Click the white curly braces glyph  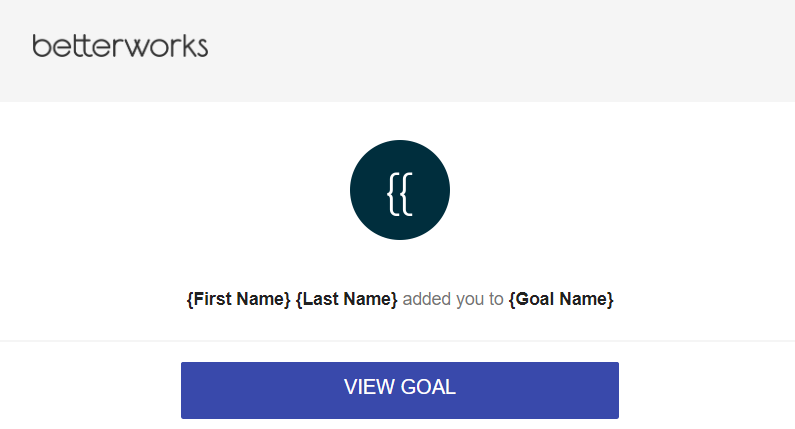pos(400,194)
